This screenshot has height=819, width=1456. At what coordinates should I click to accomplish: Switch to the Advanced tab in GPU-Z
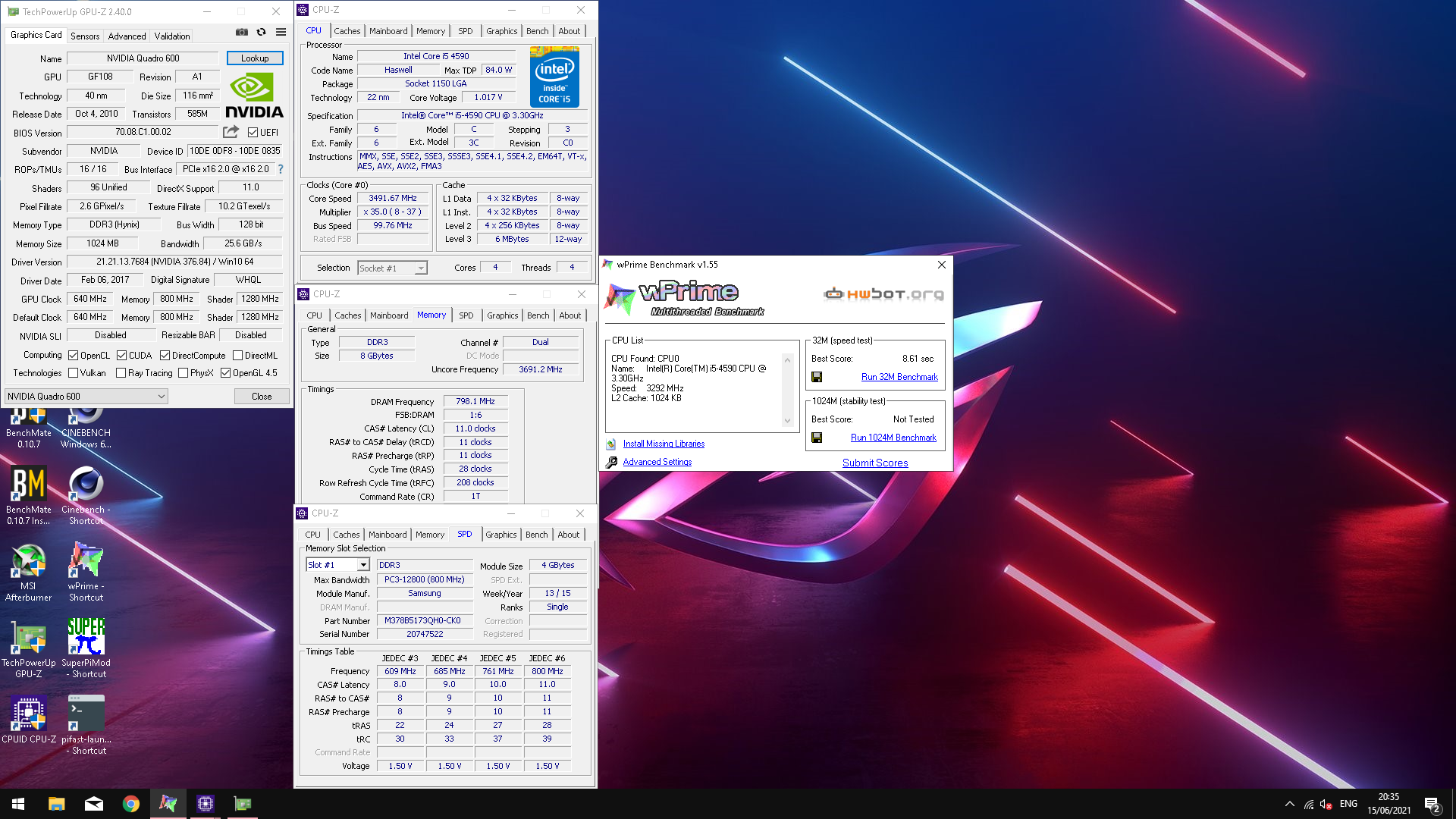(127, 36)
